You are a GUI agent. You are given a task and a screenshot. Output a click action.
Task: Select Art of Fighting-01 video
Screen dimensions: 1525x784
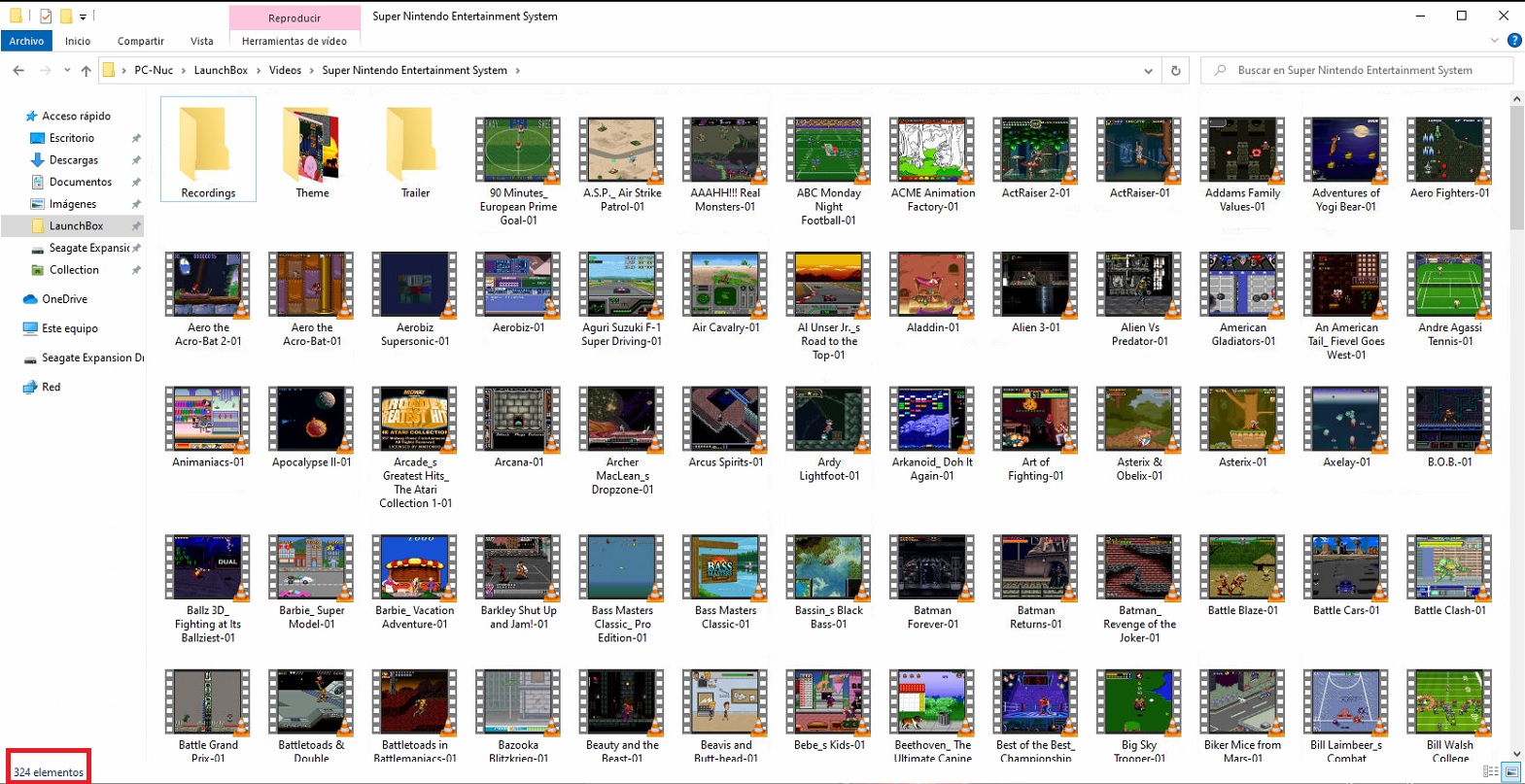pos(1036,432)
